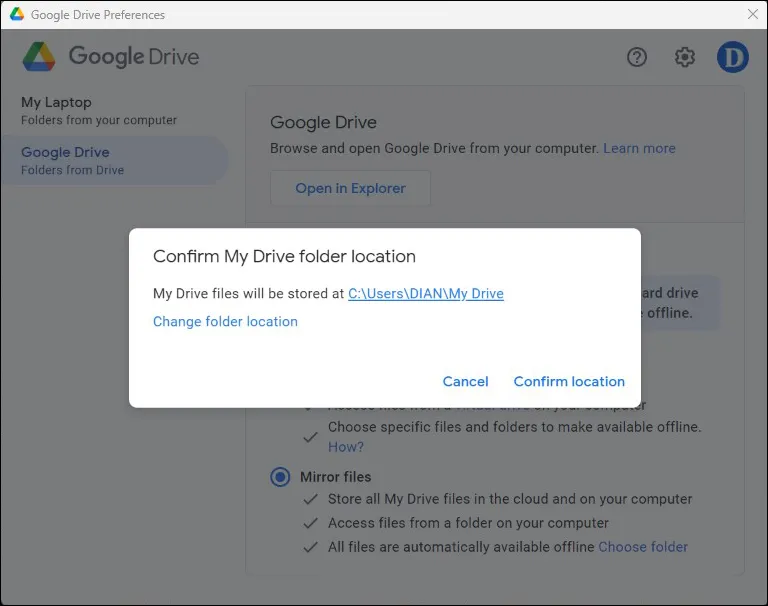Cancel the folder location dialog
Image resolution: width=768 pixels, height=606 pixels.
point(465,381)
